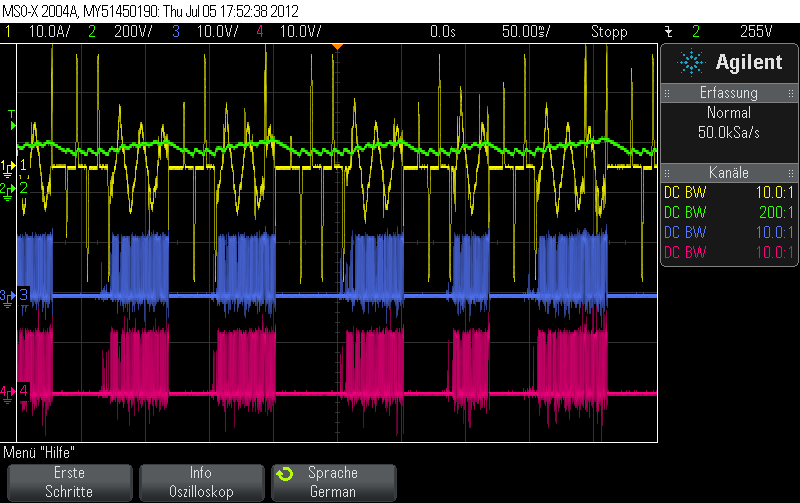Click the trigger source channel 2 indicator
This screenshot has height=503, width=800.
696,32
